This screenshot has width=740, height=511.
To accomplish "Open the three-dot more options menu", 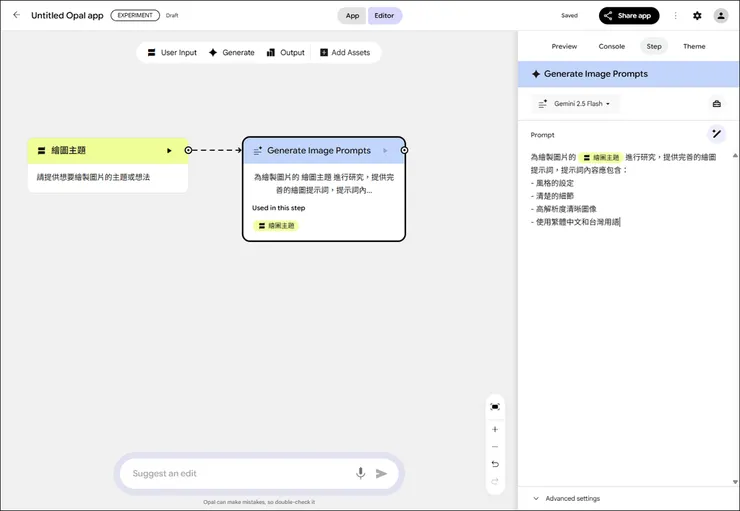I will coord(675,16).
